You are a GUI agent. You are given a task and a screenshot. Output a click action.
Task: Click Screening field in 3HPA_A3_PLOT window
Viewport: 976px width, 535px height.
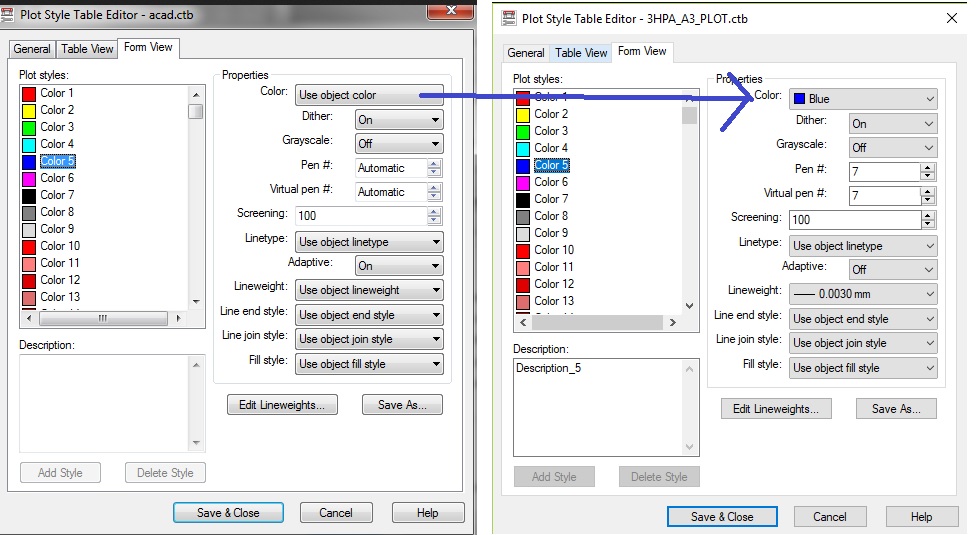click(x=855, y=220)
